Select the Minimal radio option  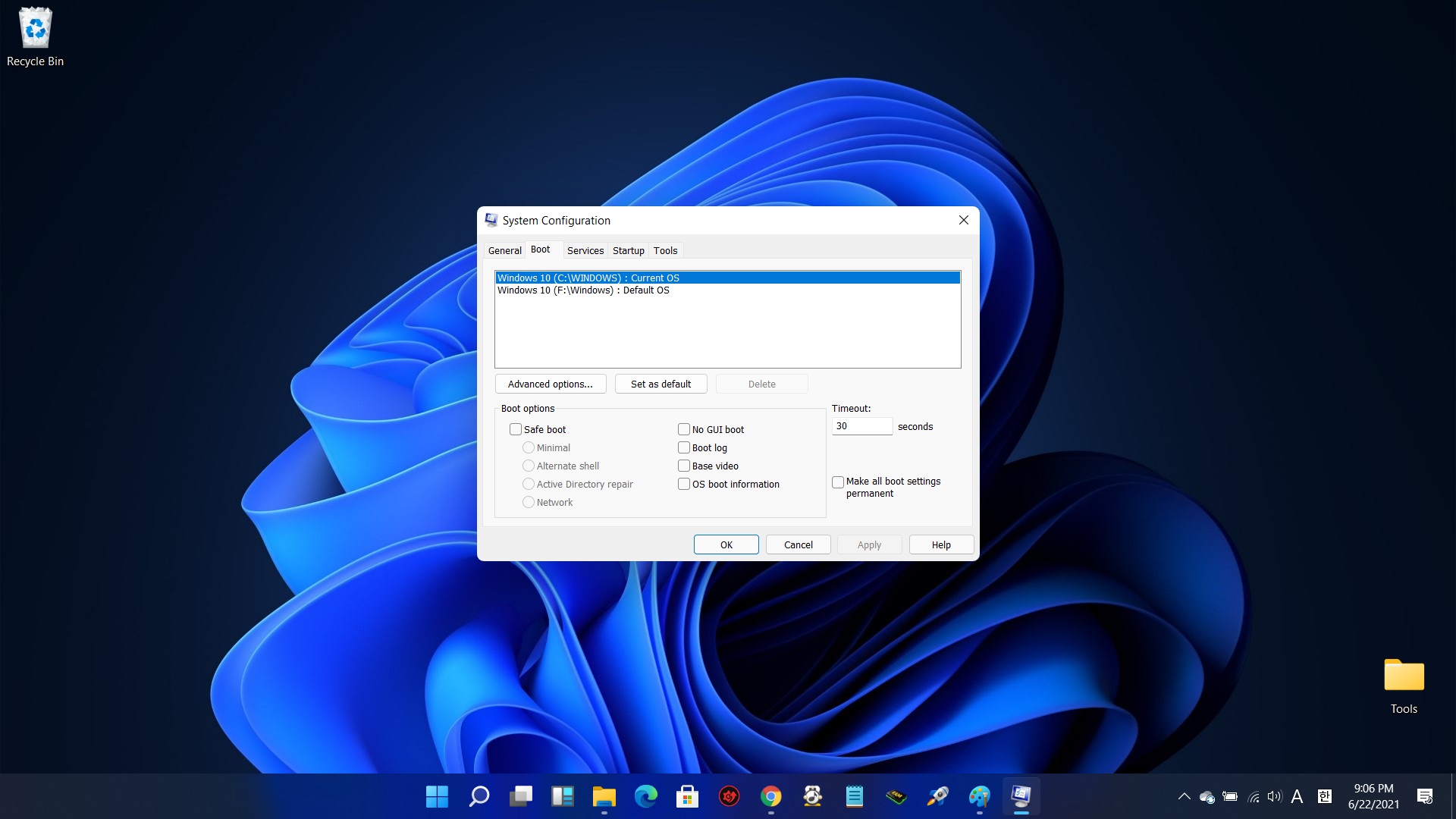[529, 447]
